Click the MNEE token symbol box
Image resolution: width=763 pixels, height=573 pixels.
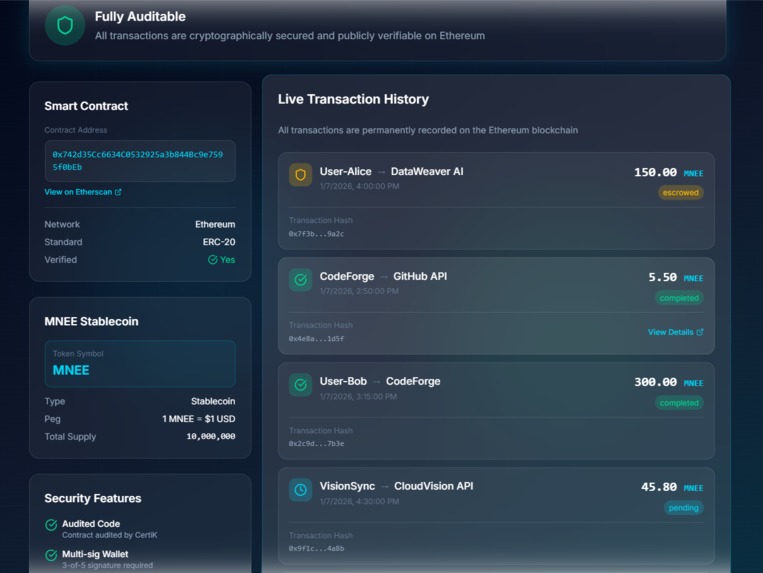140,364
